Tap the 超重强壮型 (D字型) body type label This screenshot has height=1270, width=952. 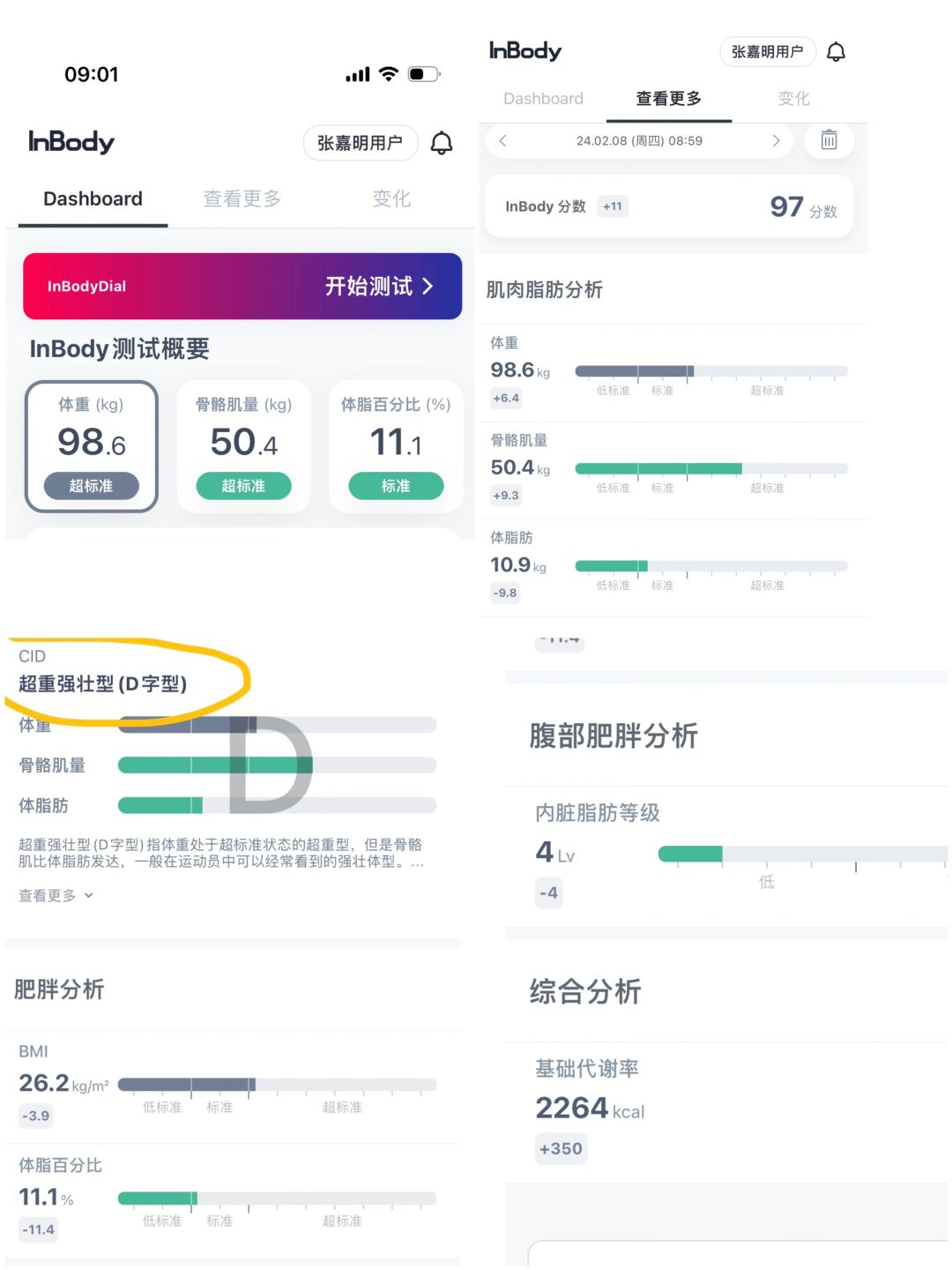click(102, 684)
